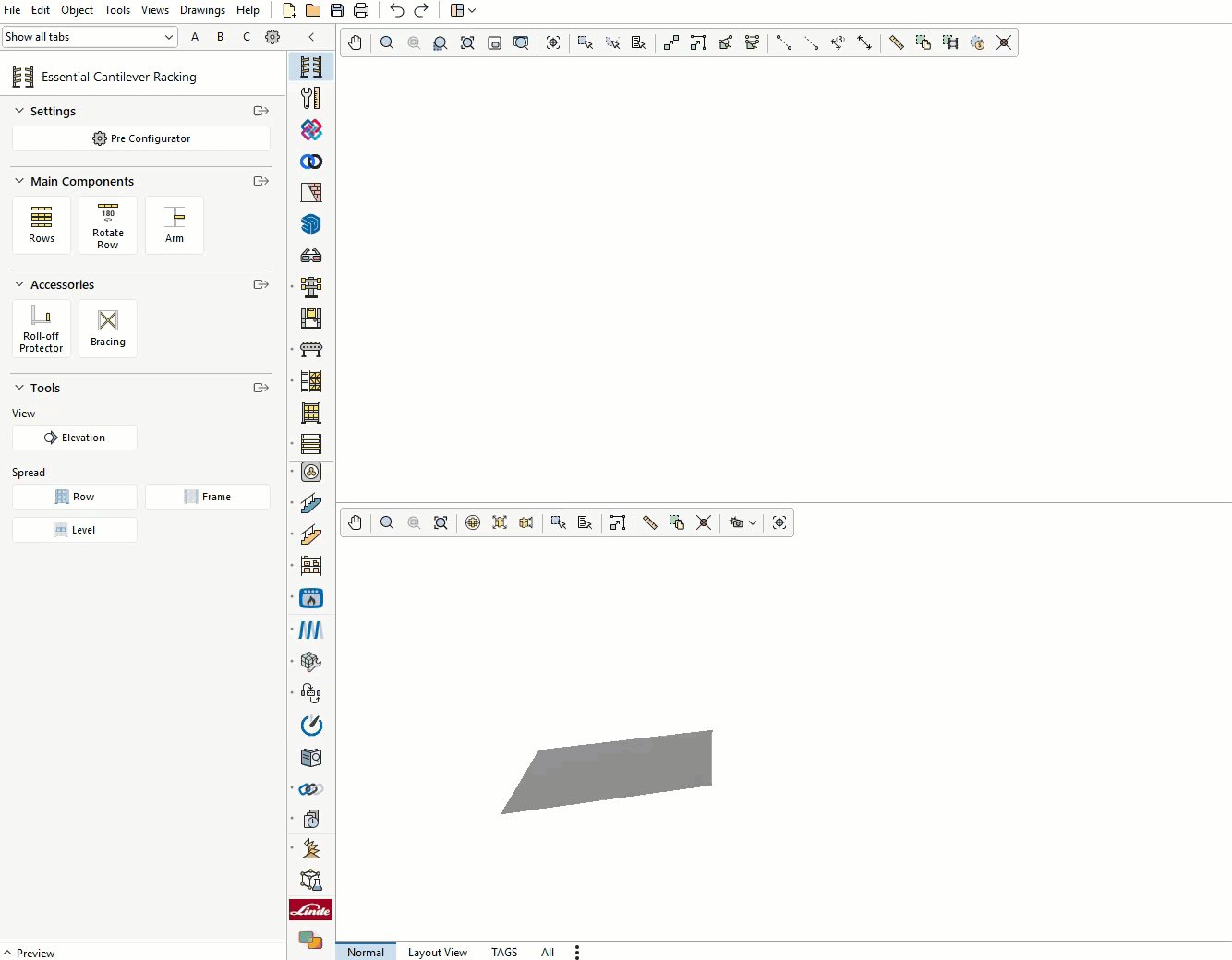Click the print icon
The width and height of the screenshot is (1232, 960).
(361, 10)
